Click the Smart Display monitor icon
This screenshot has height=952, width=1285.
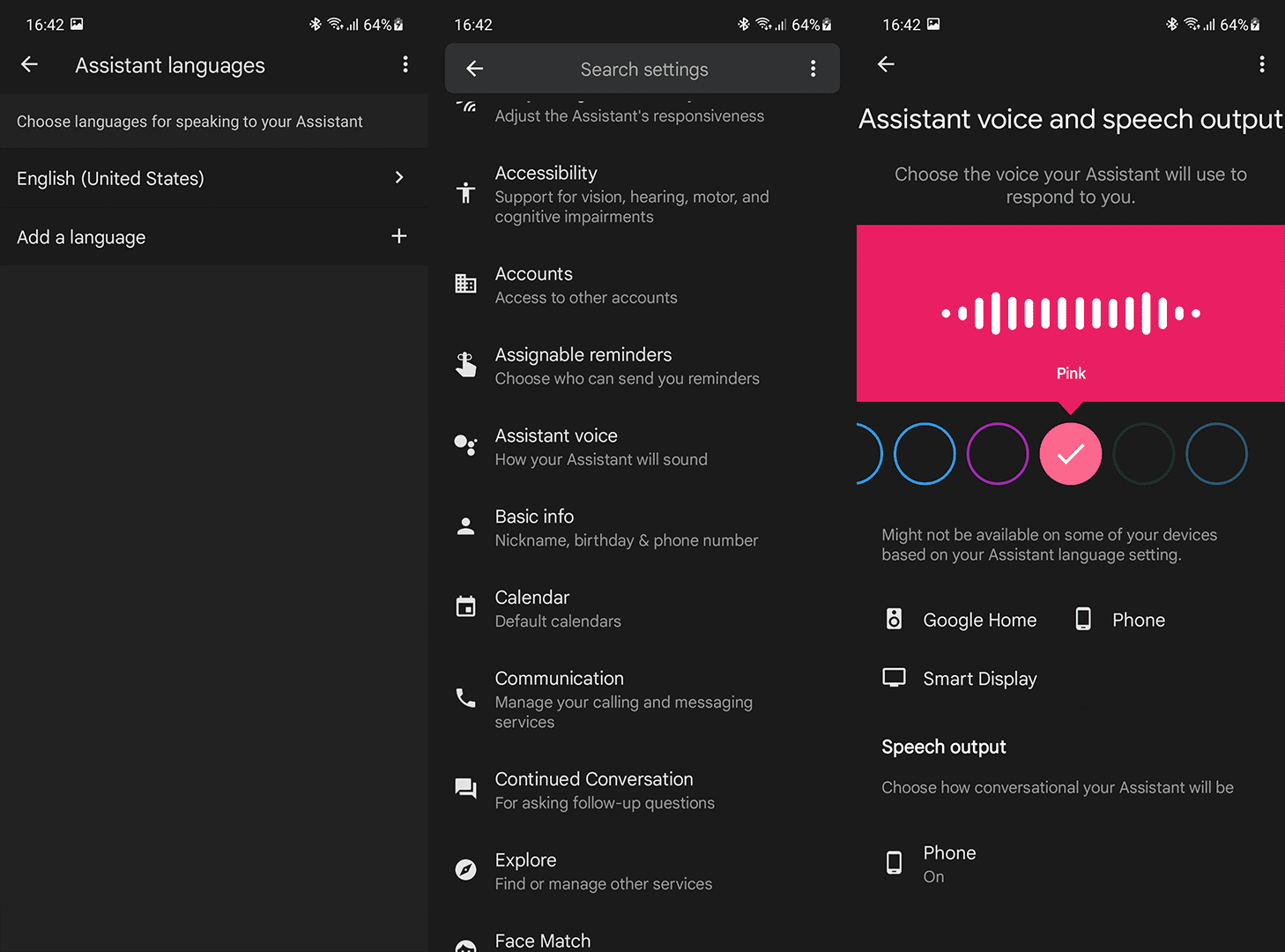tap(894, 677)
